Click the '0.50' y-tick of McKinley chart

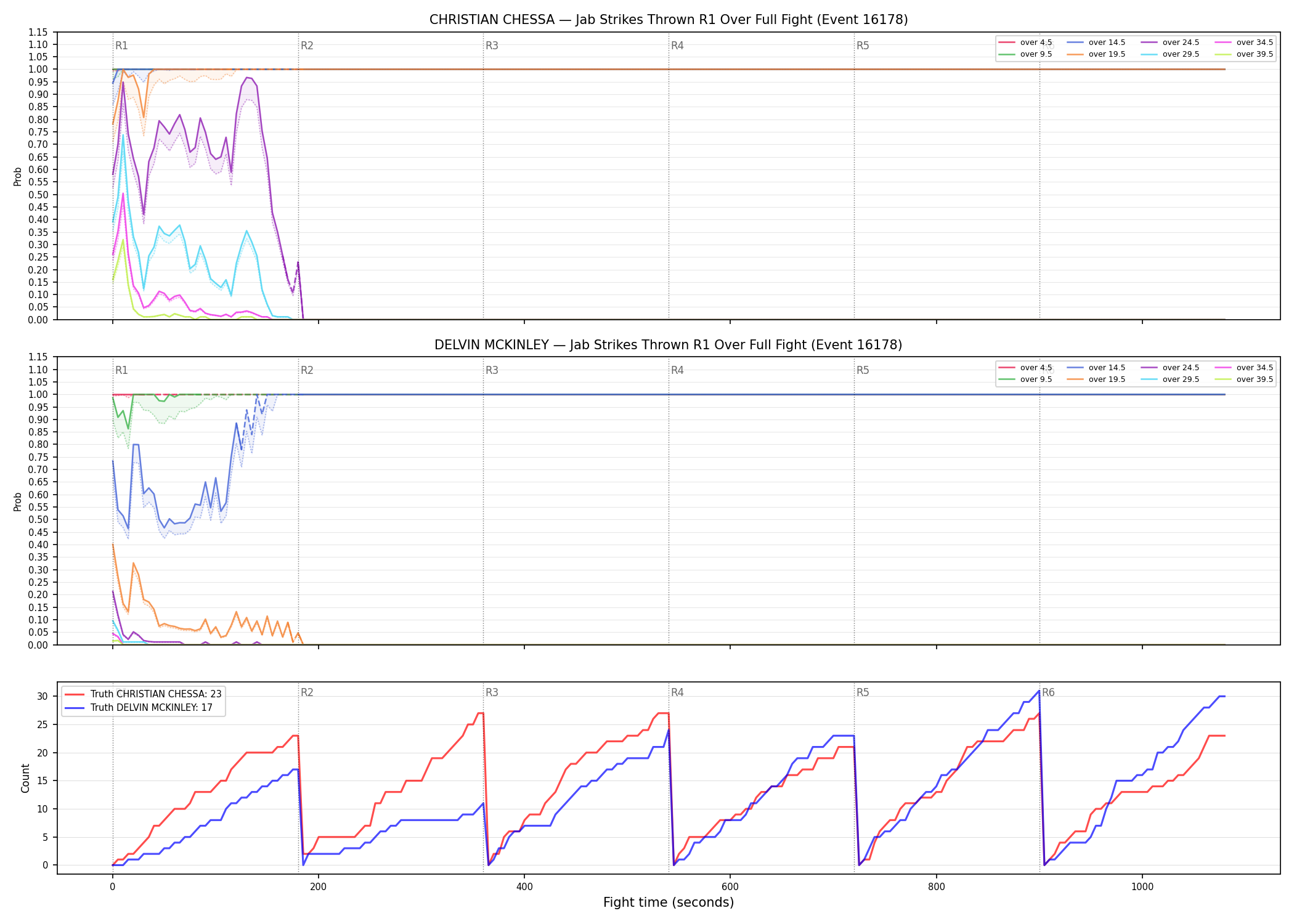click(x=38, y=520)
